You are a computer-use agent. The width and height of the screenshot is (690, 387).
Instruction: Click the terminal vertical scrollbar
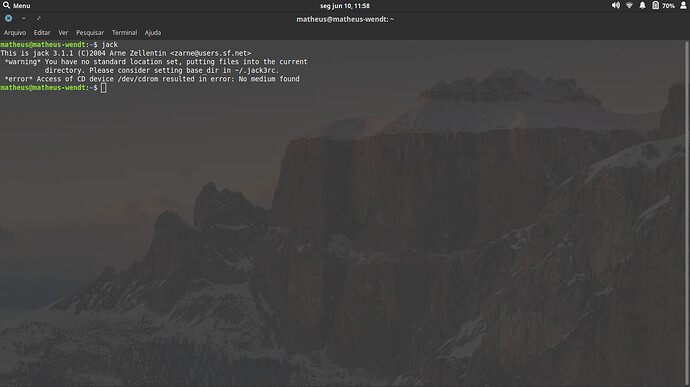686,214
